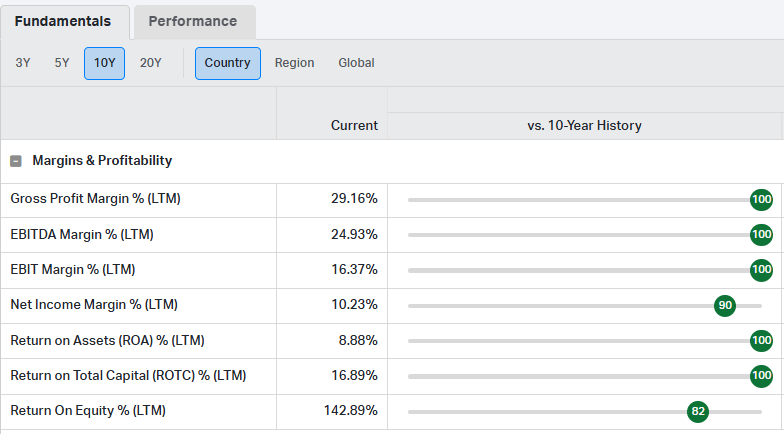The width and height of the screenshot is (784, 434).
Task: Click the Return On Equity 82 badge
Action: pos(698,411)
